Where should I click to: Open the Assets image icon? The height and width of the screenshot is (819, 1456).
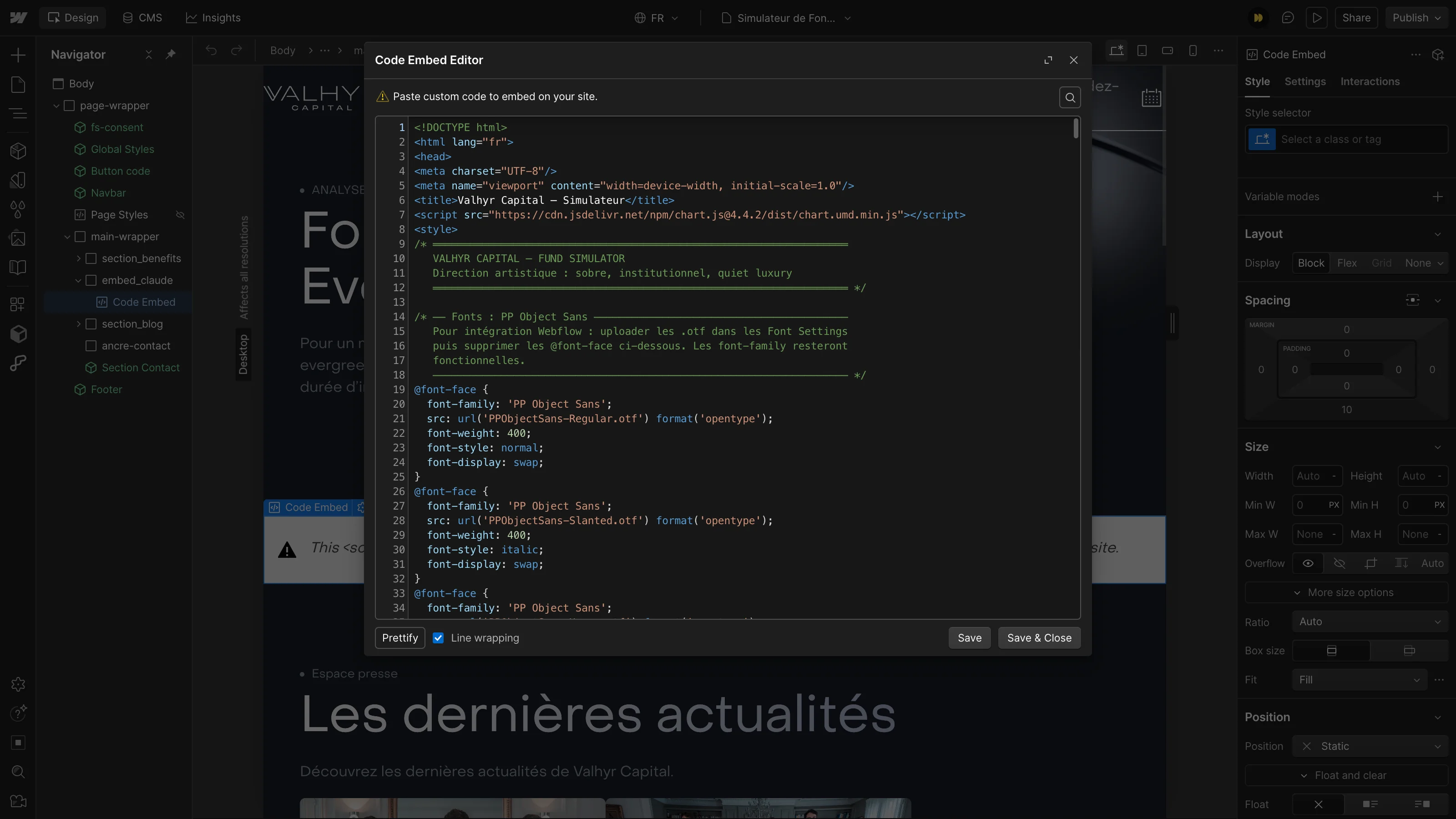click(18, 238)
